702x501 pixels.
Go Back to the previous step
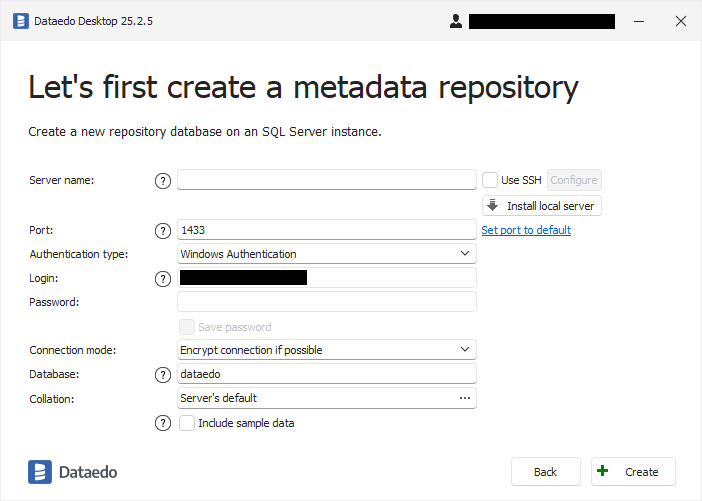[x=546, y=472]
